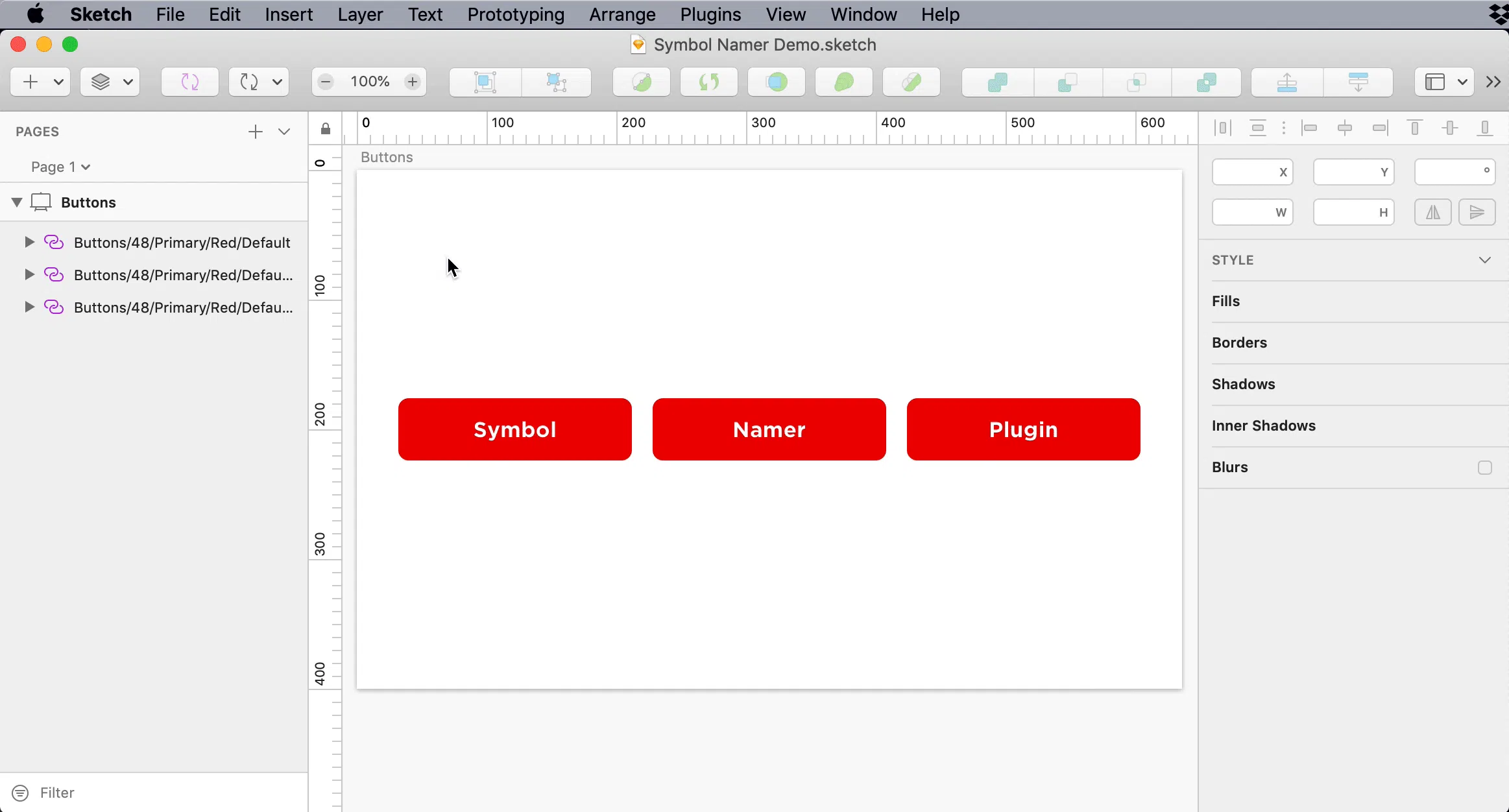This screenshot has height=812, width=1509.
Task: Click the Fills section header
Action: coord(1226,301)
